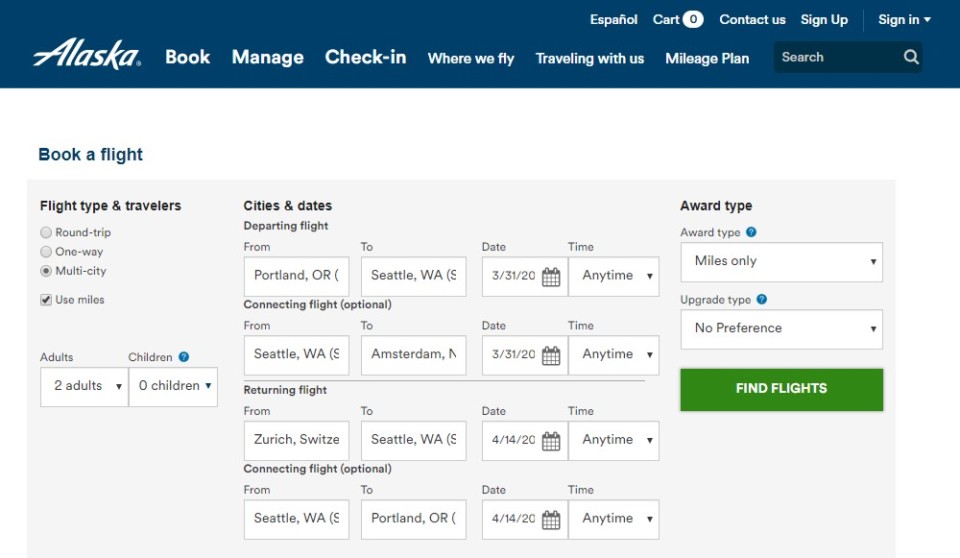The height and width of the screenshot is (558, 960).
Task: Open the Mileage Plan menu
Action: (707, 58)
